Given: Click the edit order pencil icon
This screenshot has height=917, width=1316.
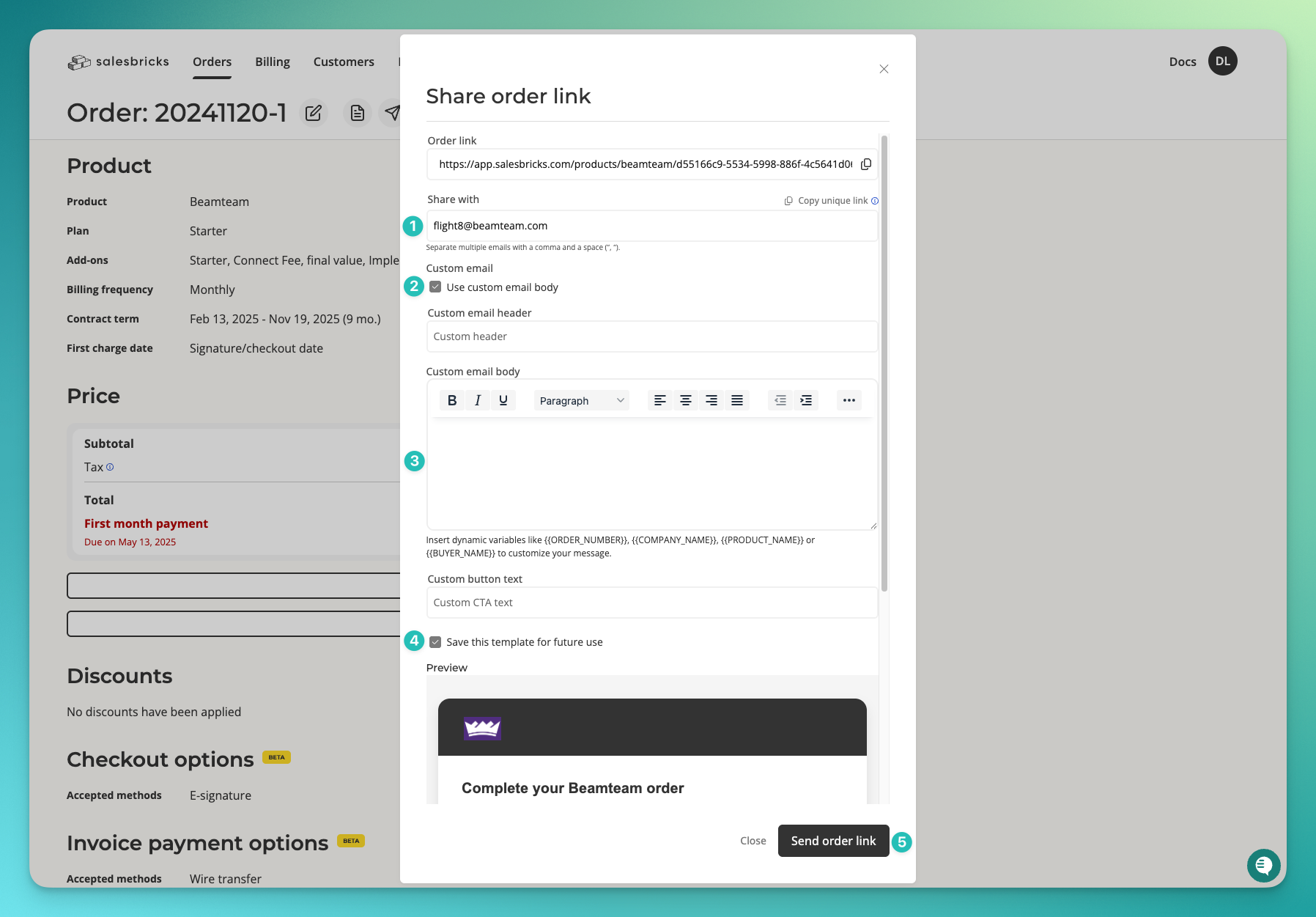Looking at the screenshot, I should click(314, 113).
